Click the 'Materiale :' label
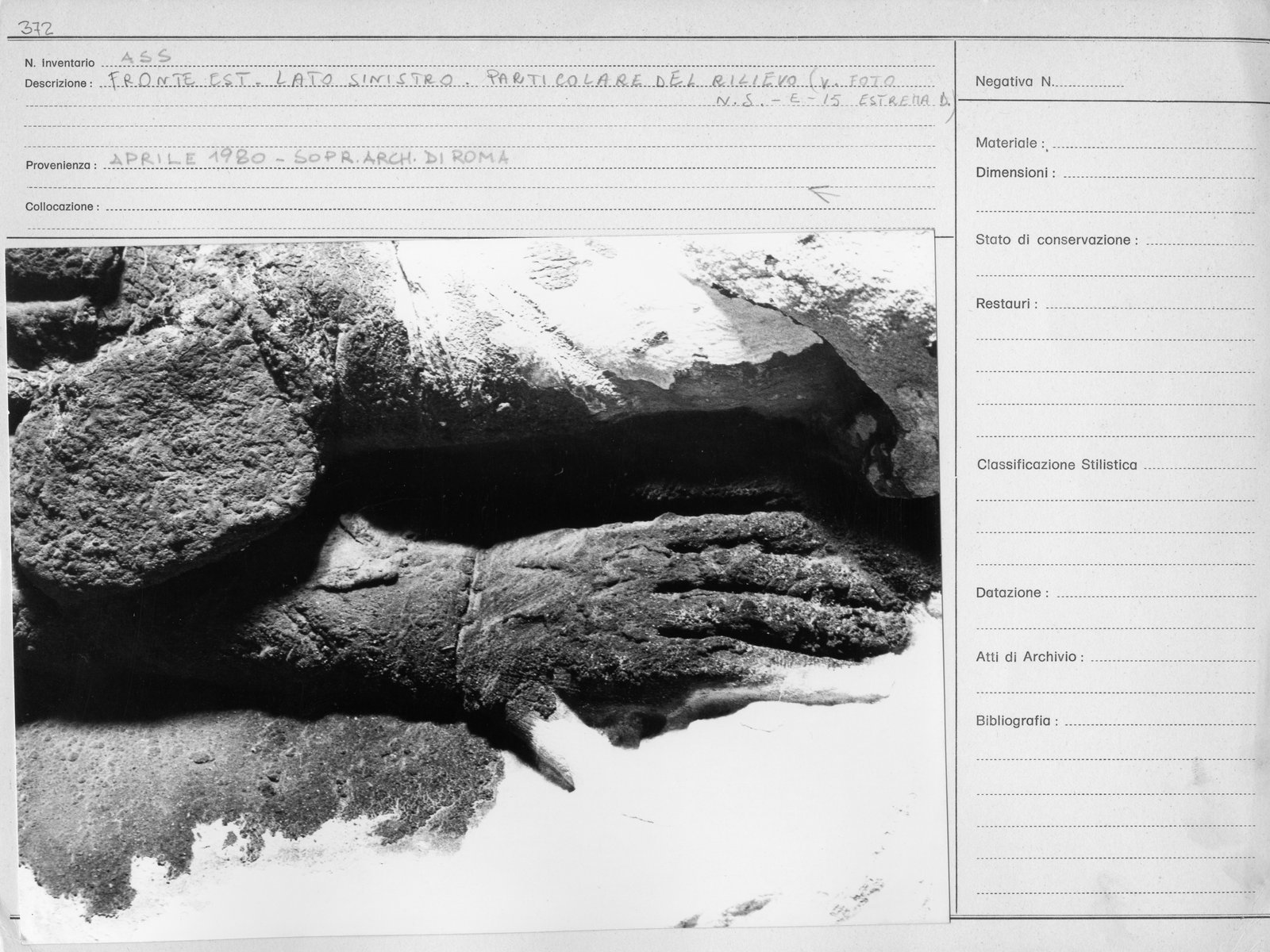The width and height of the screenshot is (1270, 952). [1010, 144]
